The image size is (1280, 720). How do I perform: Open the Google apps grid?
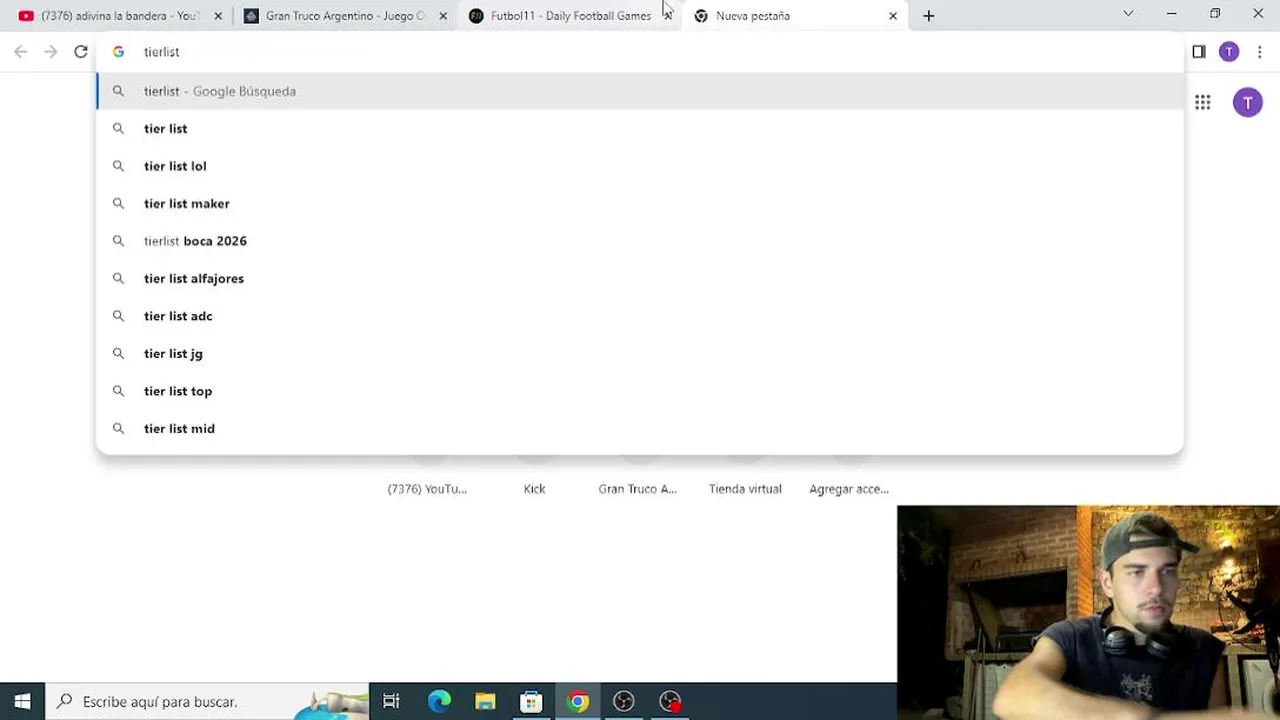click(x=1203, y=102)
